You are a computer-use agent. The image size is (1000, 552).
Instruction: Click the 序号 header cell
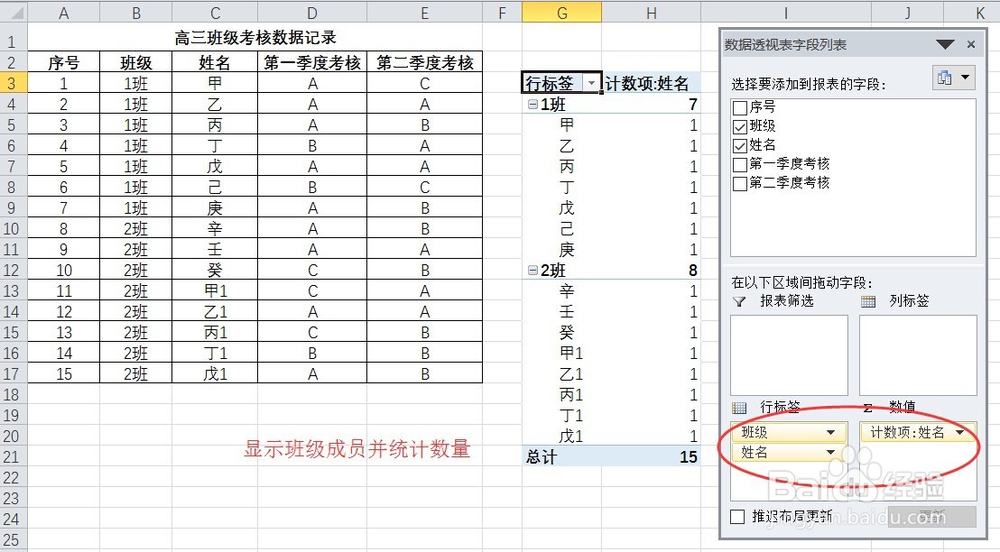64,62
